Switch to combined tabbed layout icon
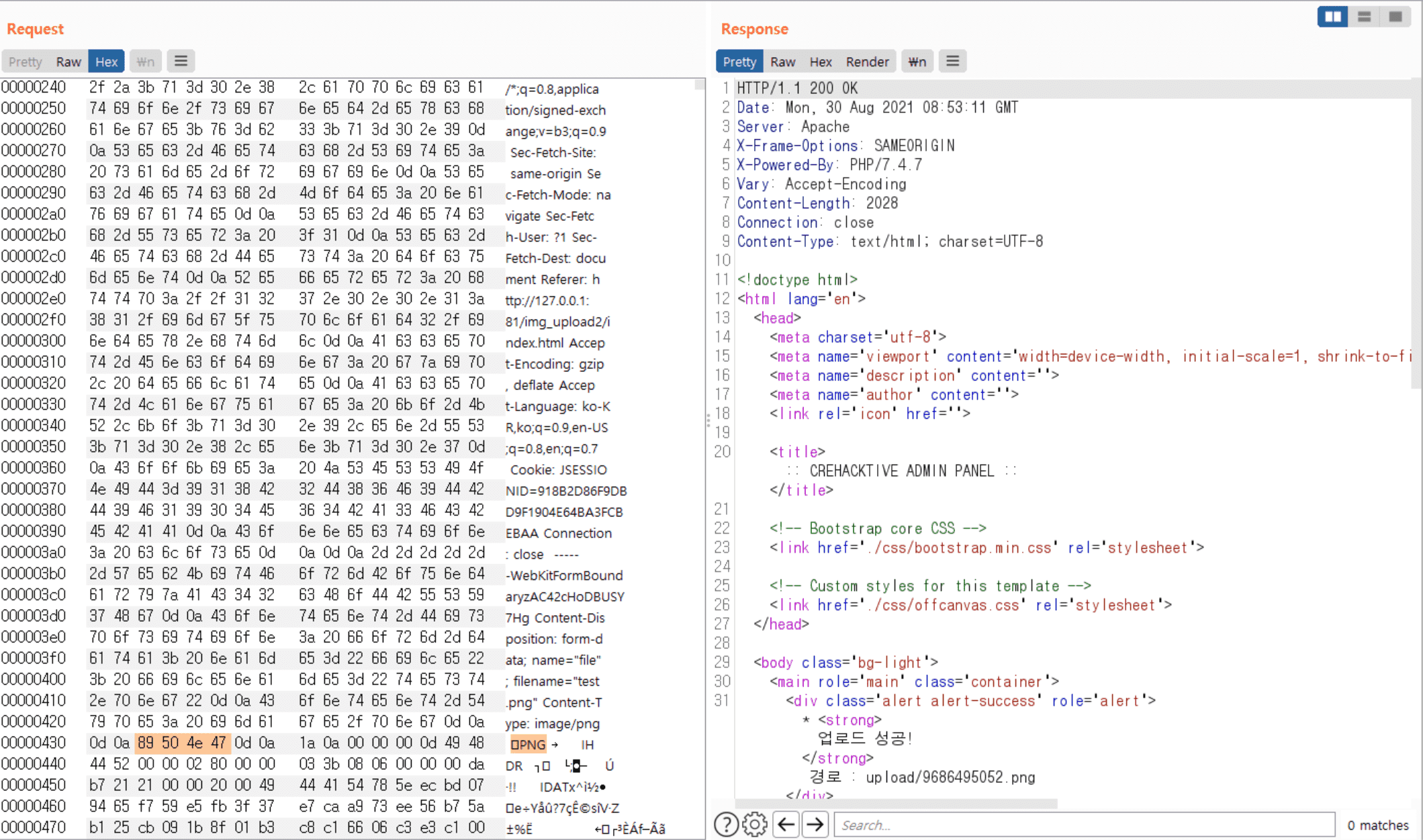 point(1395,17)
